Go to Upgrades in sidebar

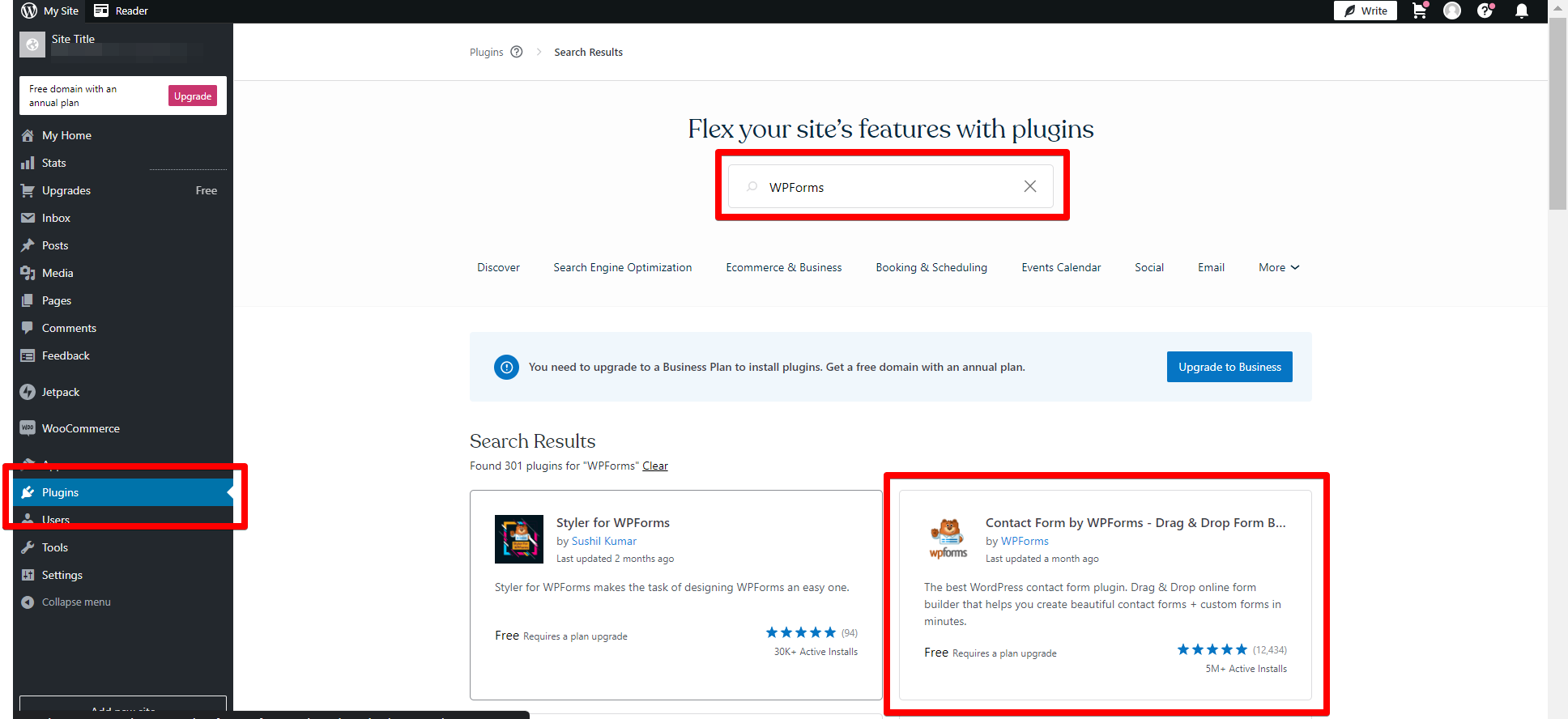(x=123, y=190)
